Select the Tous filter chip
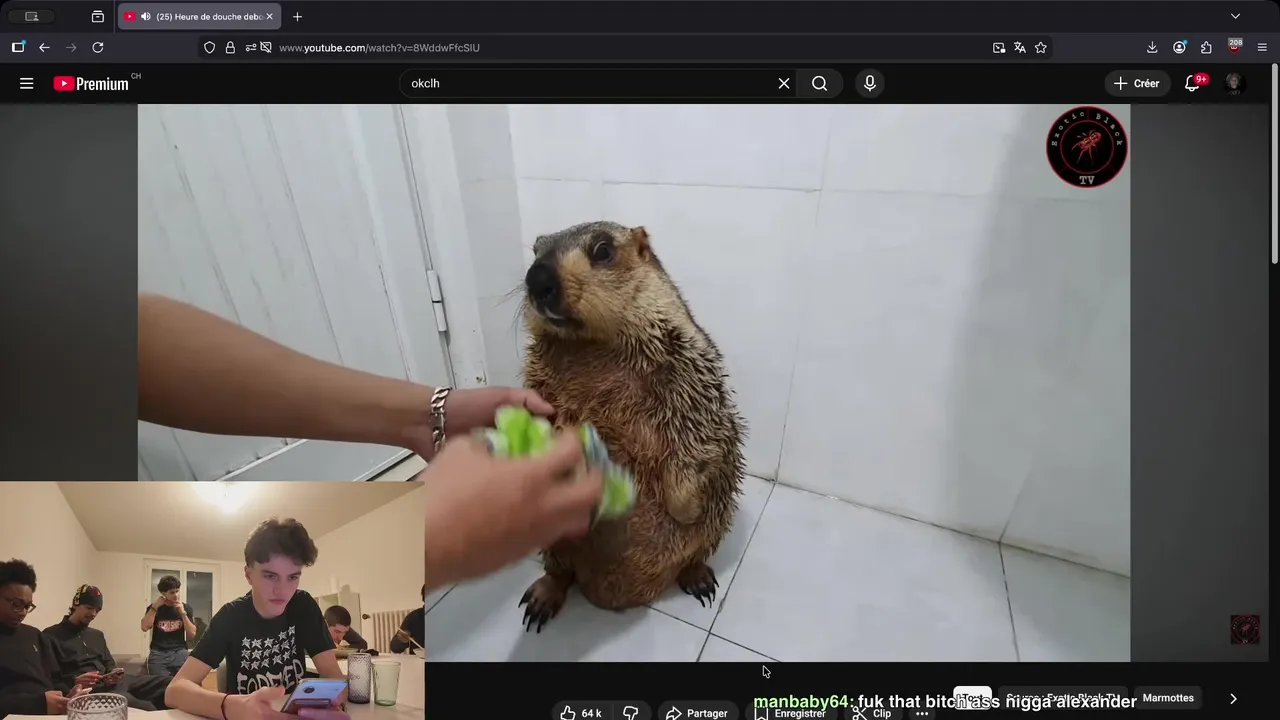 972,698
